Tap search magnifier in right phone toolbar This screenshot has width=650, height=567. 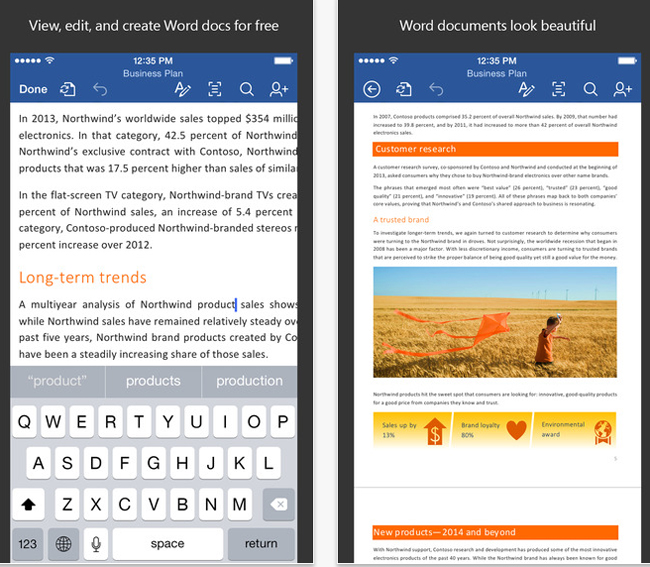pyautogui.click(x=590, y=89)
